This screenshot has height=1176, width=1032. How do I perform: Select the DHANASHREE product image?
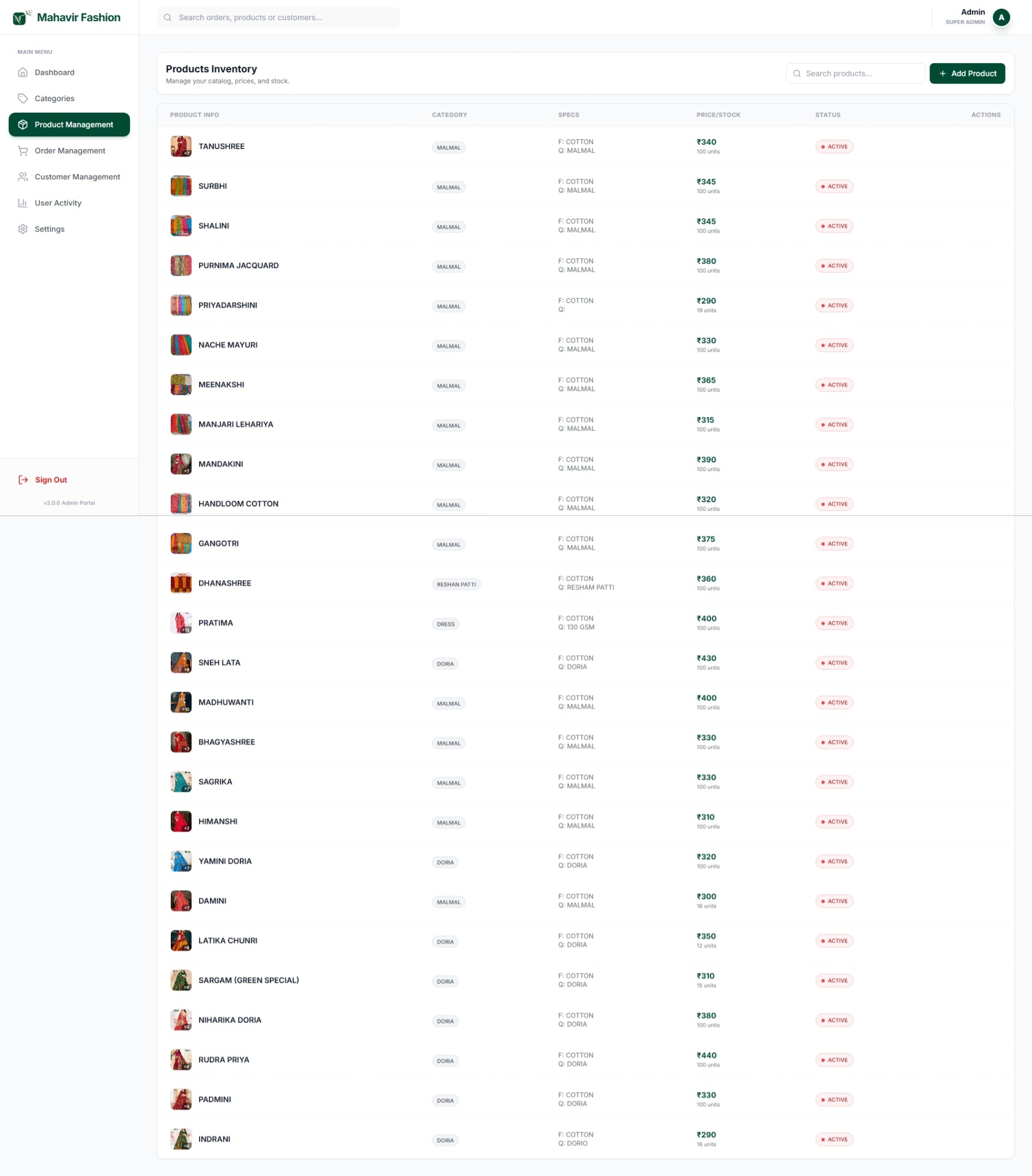pos(181,583)
